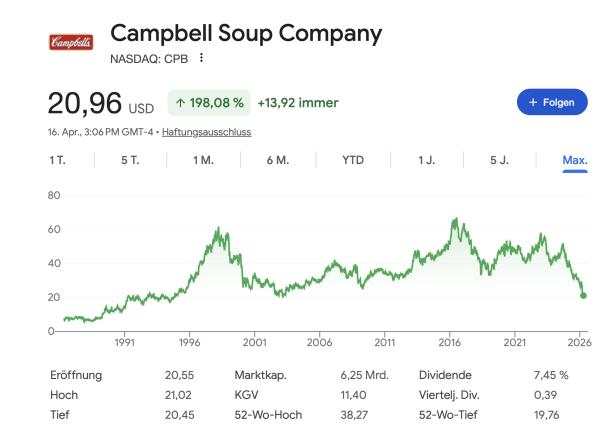Open the Haftungsausschluss disclaimer link
This screenshot has width=600, height=442.
click(x=206, y=132)
